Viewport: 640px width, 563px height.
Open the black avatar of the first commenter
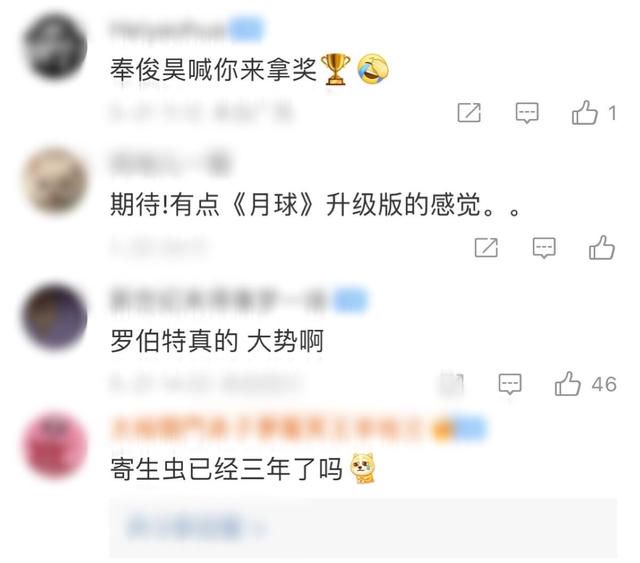pyautogui.click(x=55, y=46)
